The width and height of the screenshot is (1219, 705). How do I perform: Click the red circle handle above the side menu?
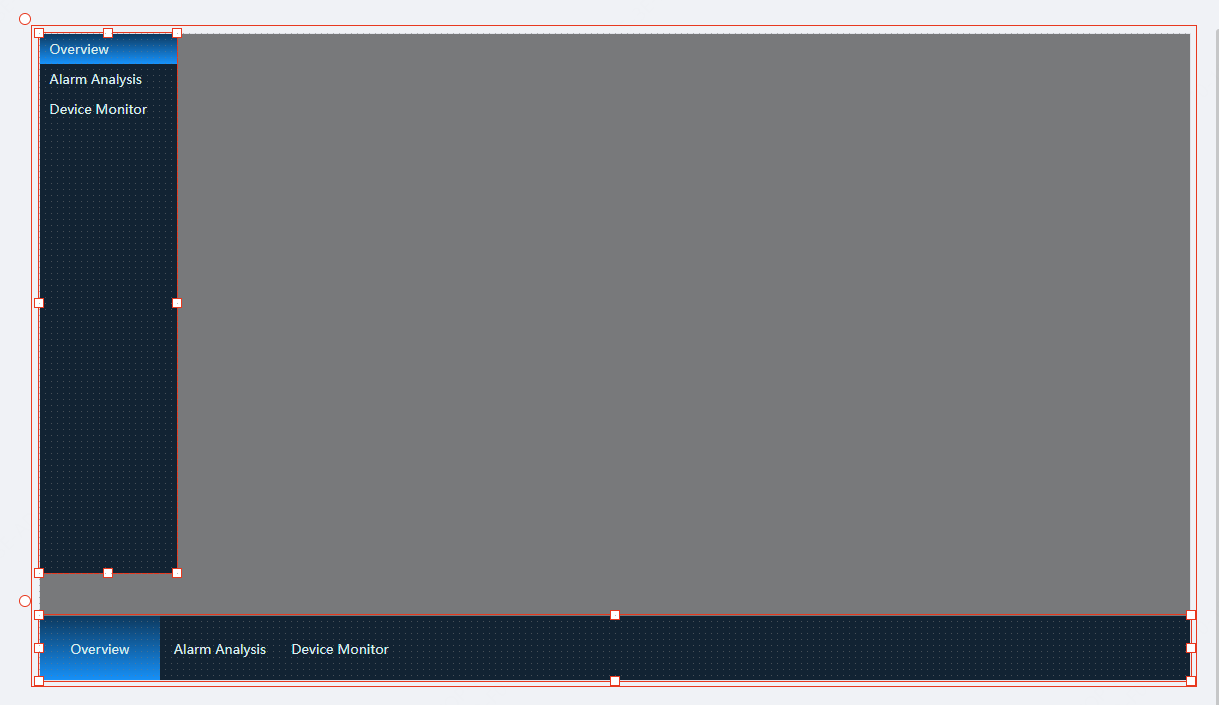click(x=25, y=19)
